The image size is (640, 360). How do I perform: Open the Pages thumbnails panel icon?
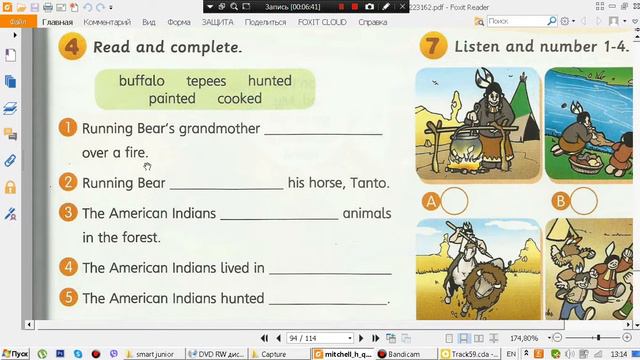[10, 82]
